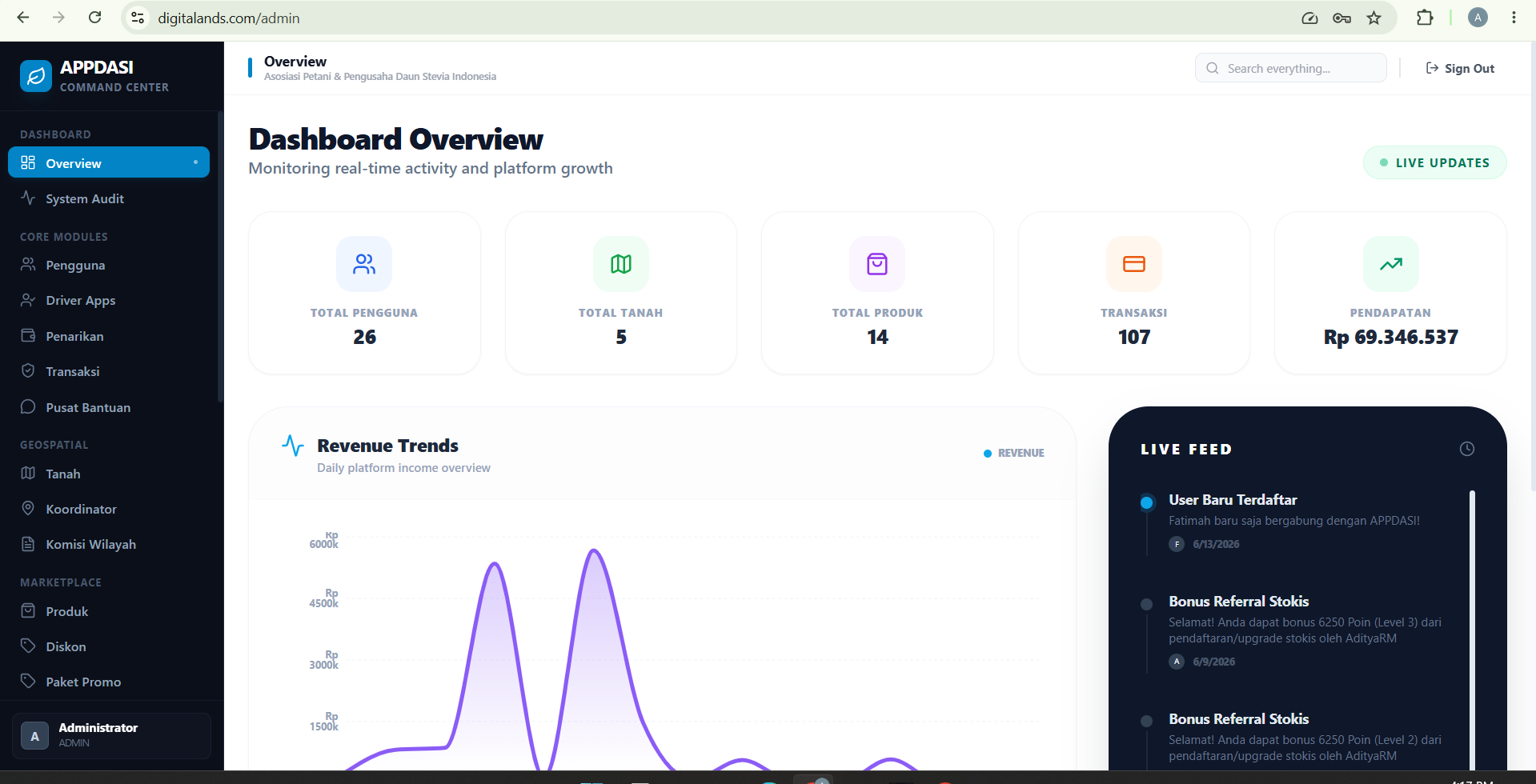Click the Live Feed scrollbar
The height and width of the screenshot is (784, 1536).
1472,632
